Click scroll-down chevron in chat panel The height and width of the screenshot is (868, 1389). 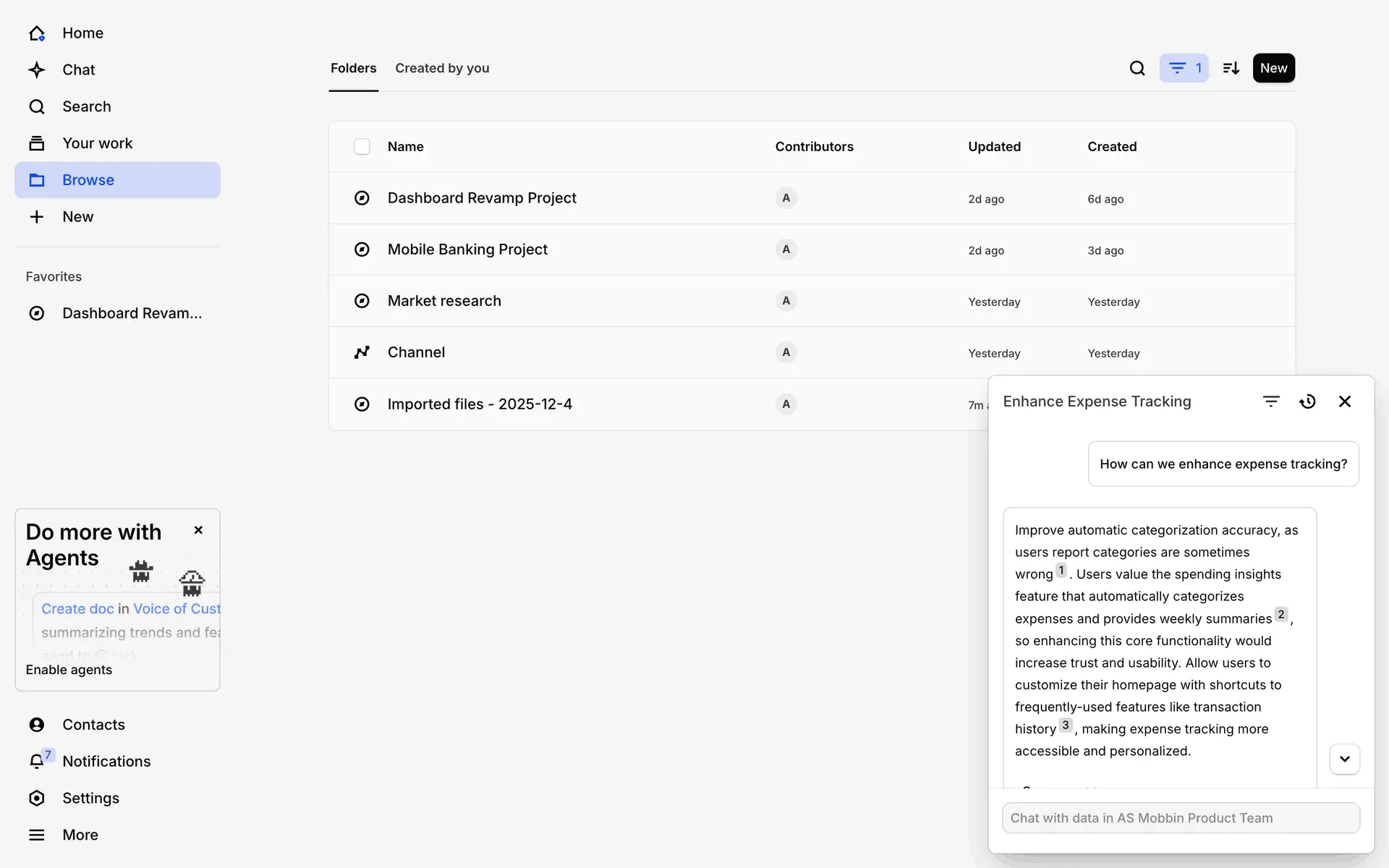click(x=1344, y=759)
